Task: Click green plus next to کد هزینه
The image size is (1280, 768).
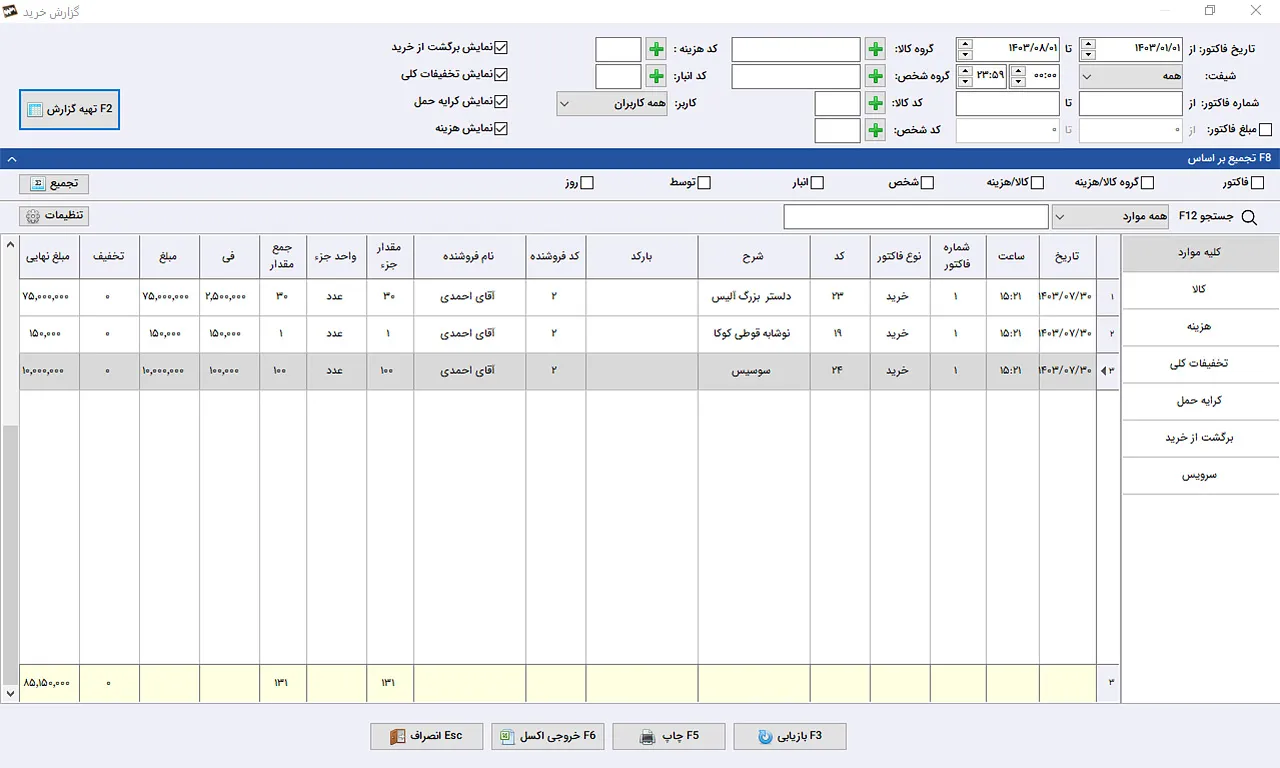Action: [x=655, y=50]
